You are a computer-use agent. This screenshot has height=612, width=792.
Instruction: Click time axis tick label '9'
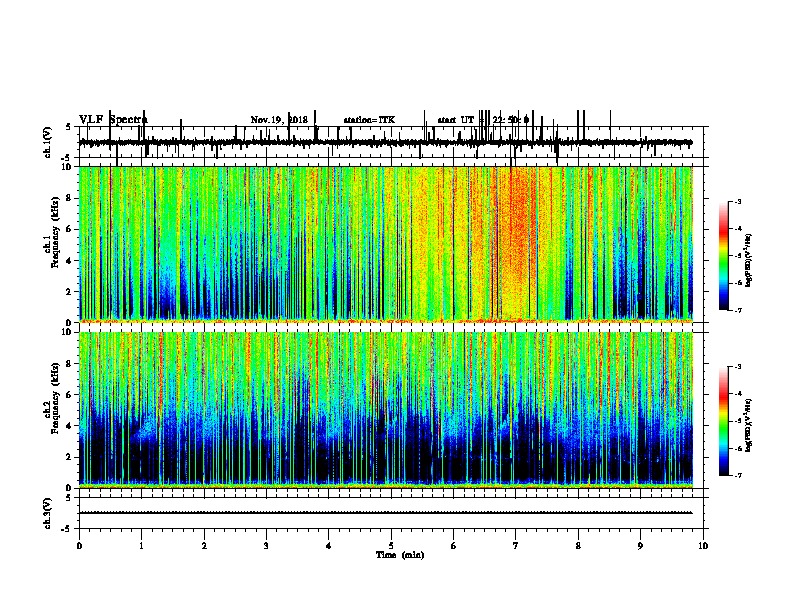point(640,546)
